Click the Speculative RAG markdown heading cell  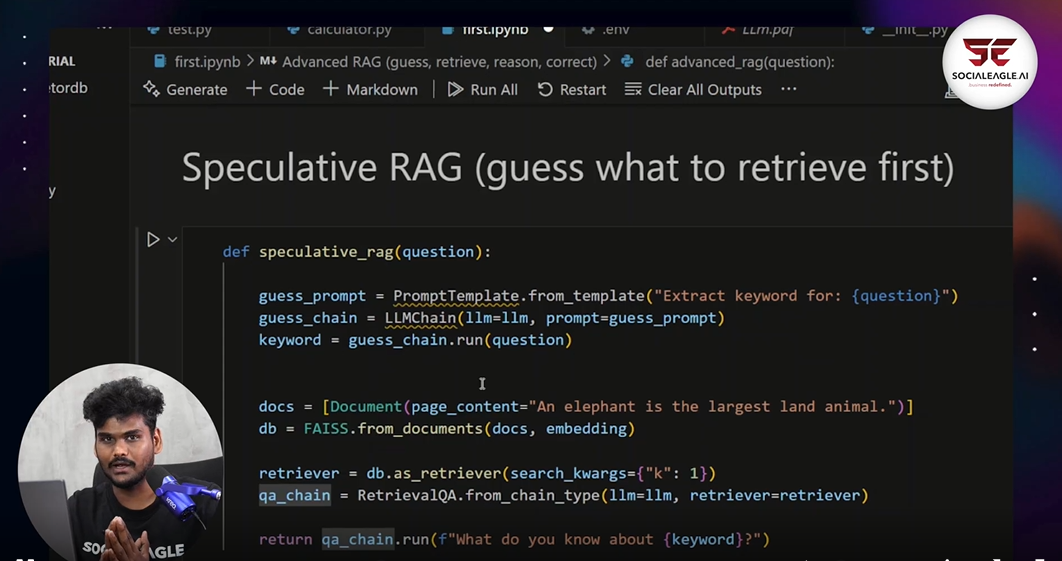567,168
